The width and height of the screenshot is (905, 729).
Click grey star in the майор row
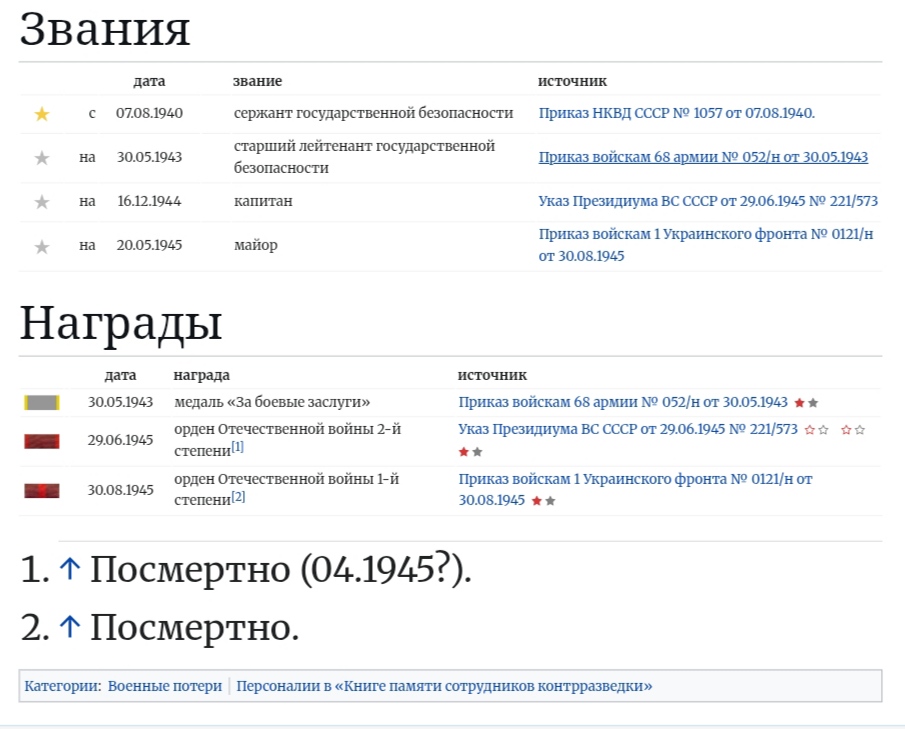point(41,246)
